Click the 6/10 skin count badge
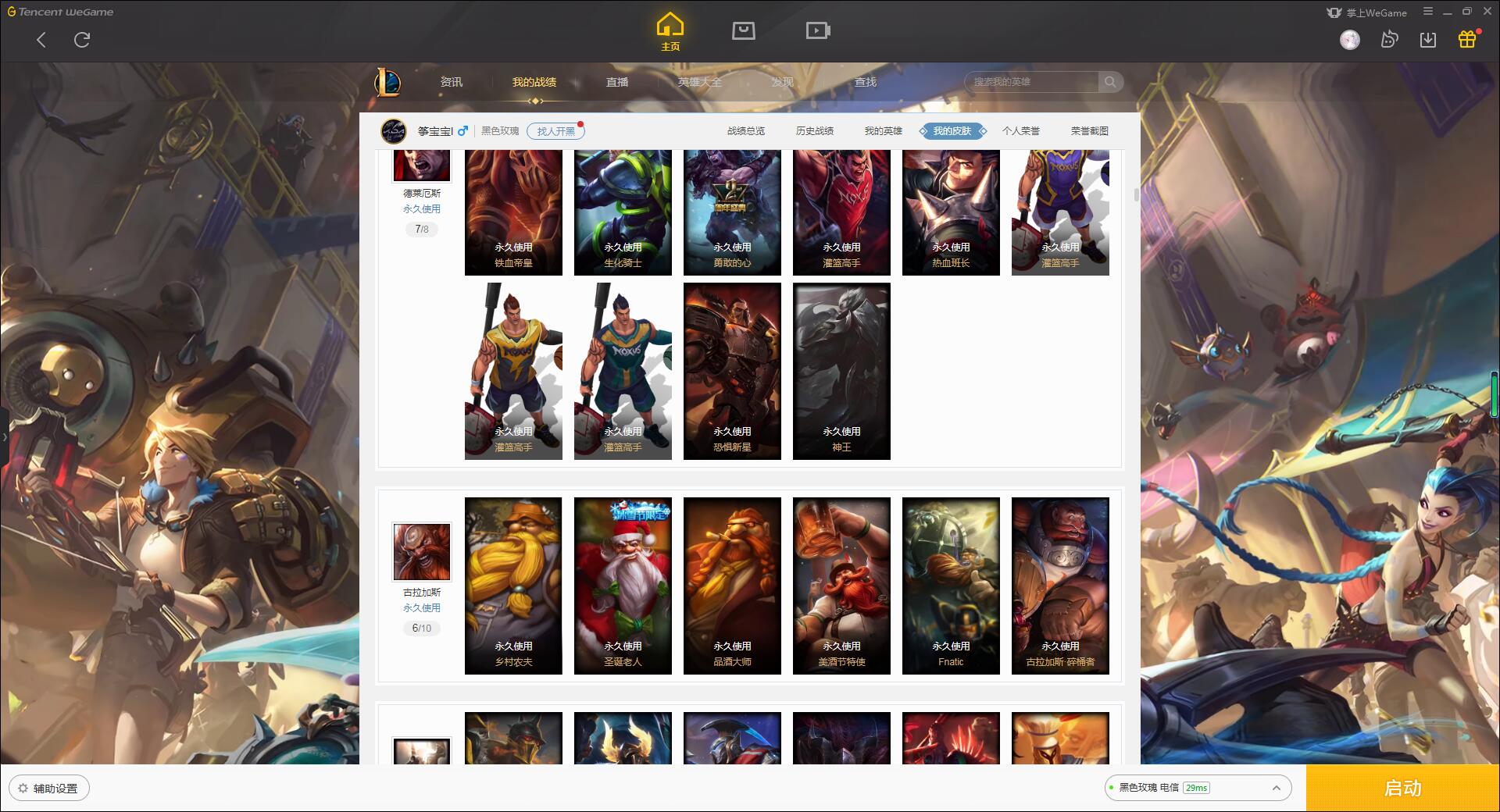 [x=422, y=629]
